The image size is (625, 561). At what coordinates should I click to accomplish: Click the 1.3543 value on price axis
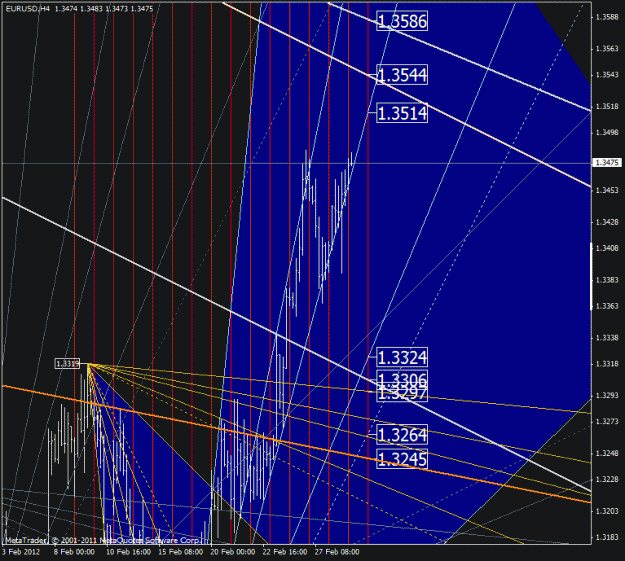(x=607, y=75)
